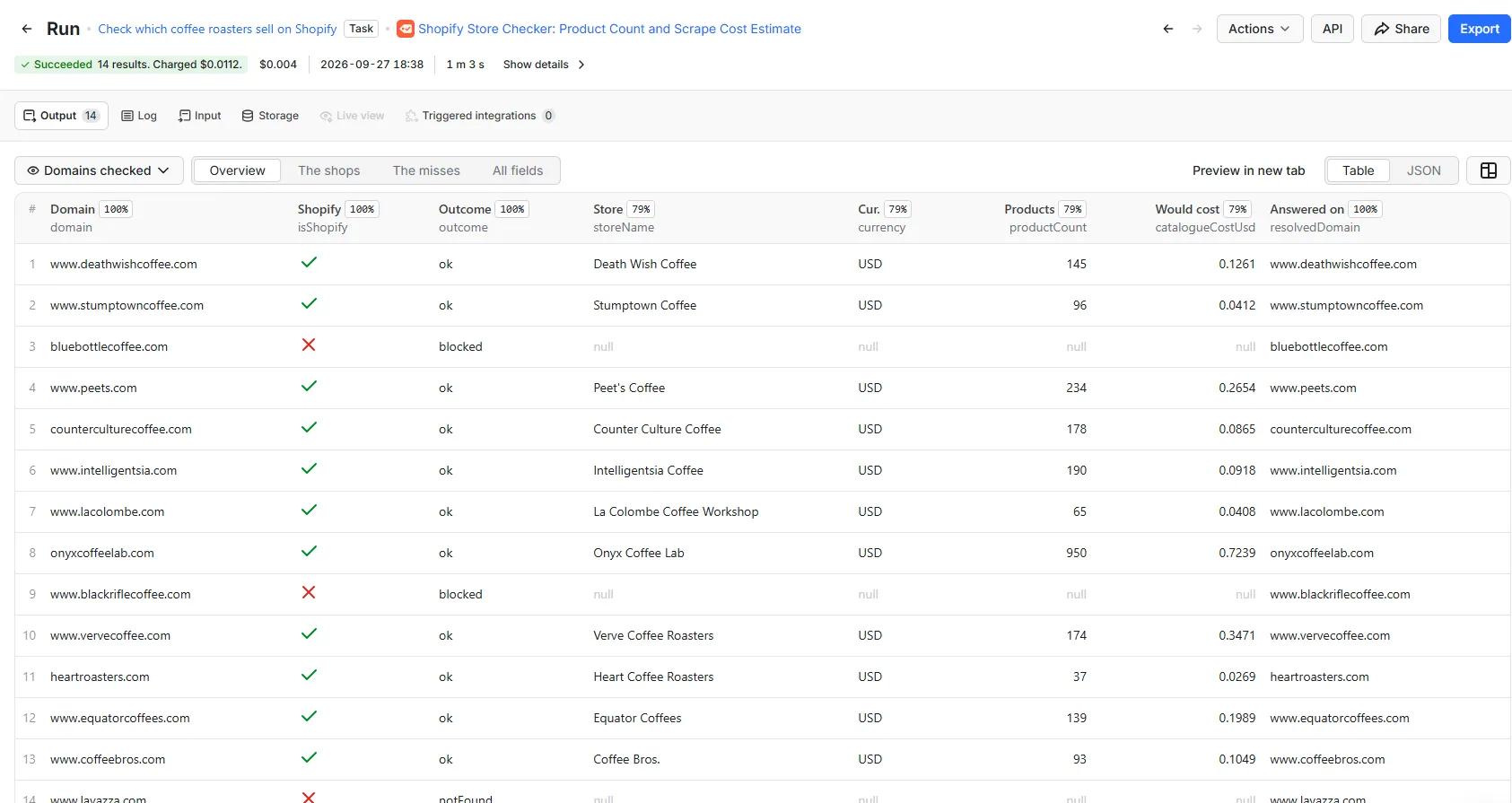1512x803 pixels.
Task: Toggle the split layout view icon
Action: click(1488, 170)
